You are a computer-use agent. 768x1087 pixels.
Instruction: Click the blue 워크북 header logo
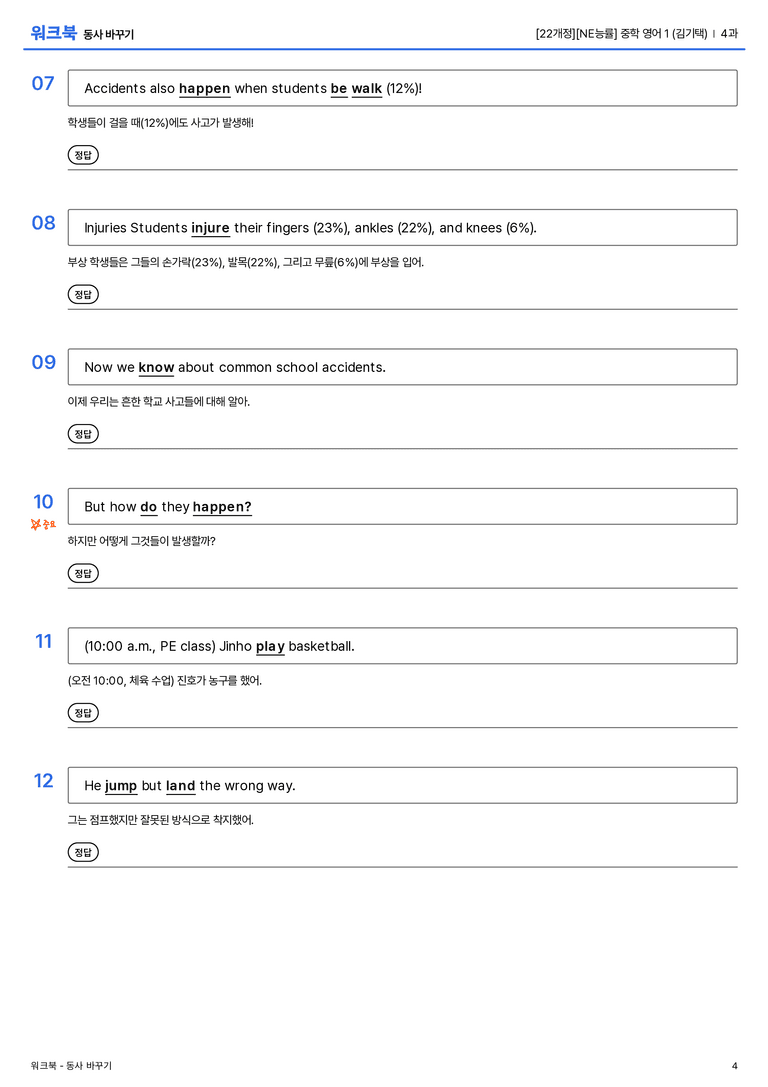coord(53,33)
